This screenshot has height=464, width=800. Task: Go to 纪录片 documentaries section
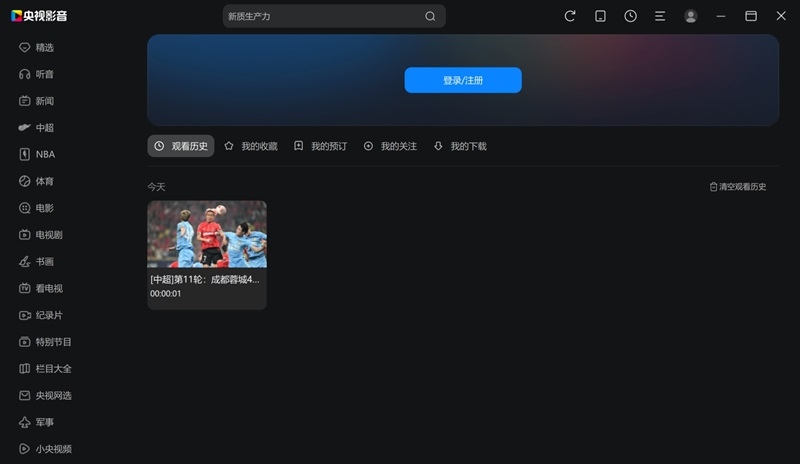pos(48,315)
